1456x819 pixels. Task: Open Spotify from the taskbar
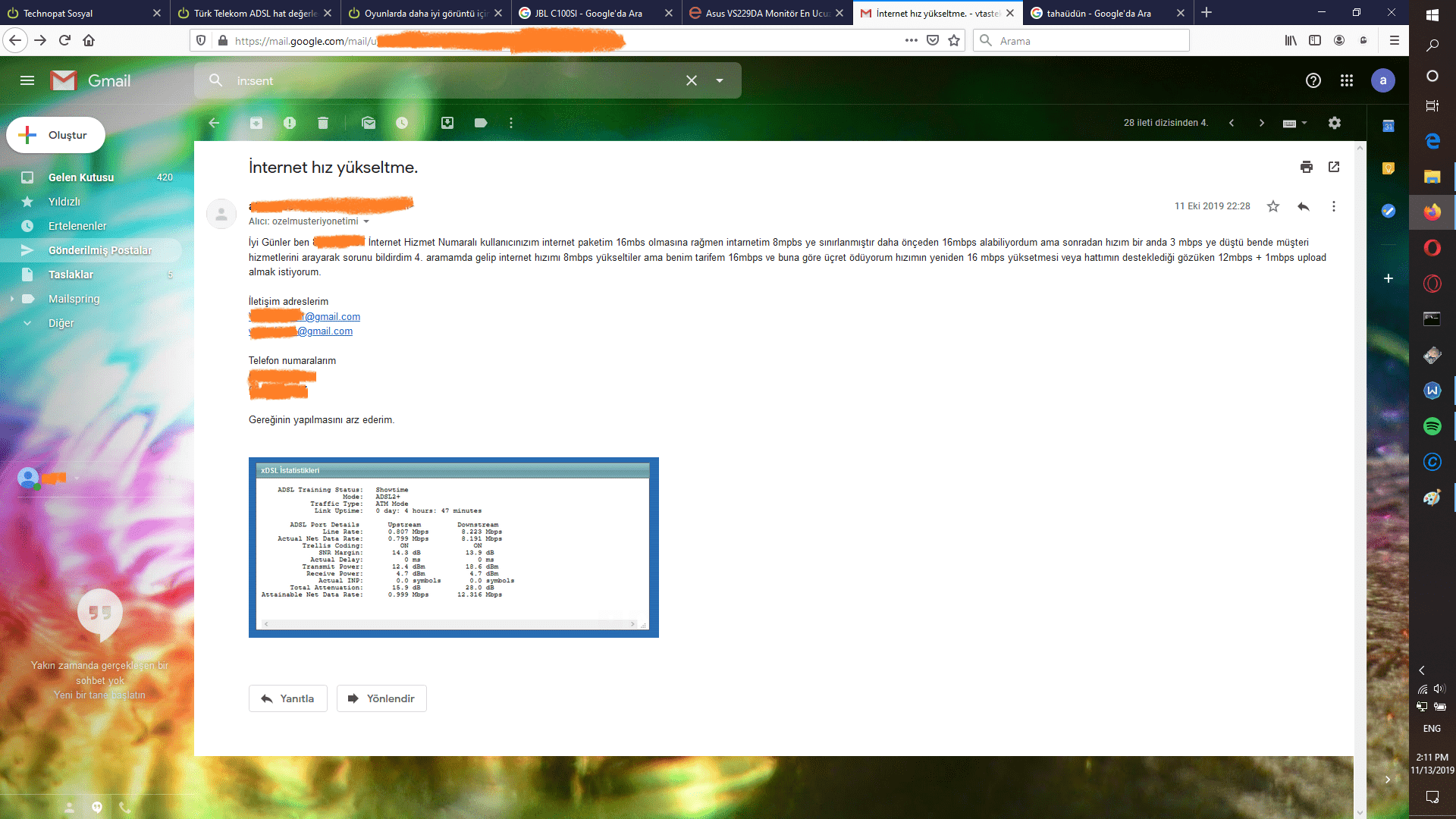tap(1432, 426)
